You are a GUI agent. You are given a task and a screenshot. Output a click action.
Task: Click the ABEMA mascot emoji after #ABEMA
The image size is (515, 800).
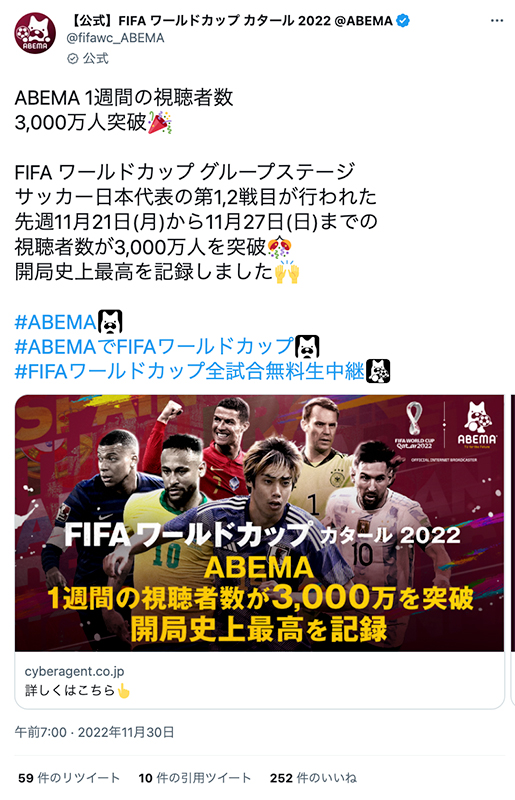(110, 322)
